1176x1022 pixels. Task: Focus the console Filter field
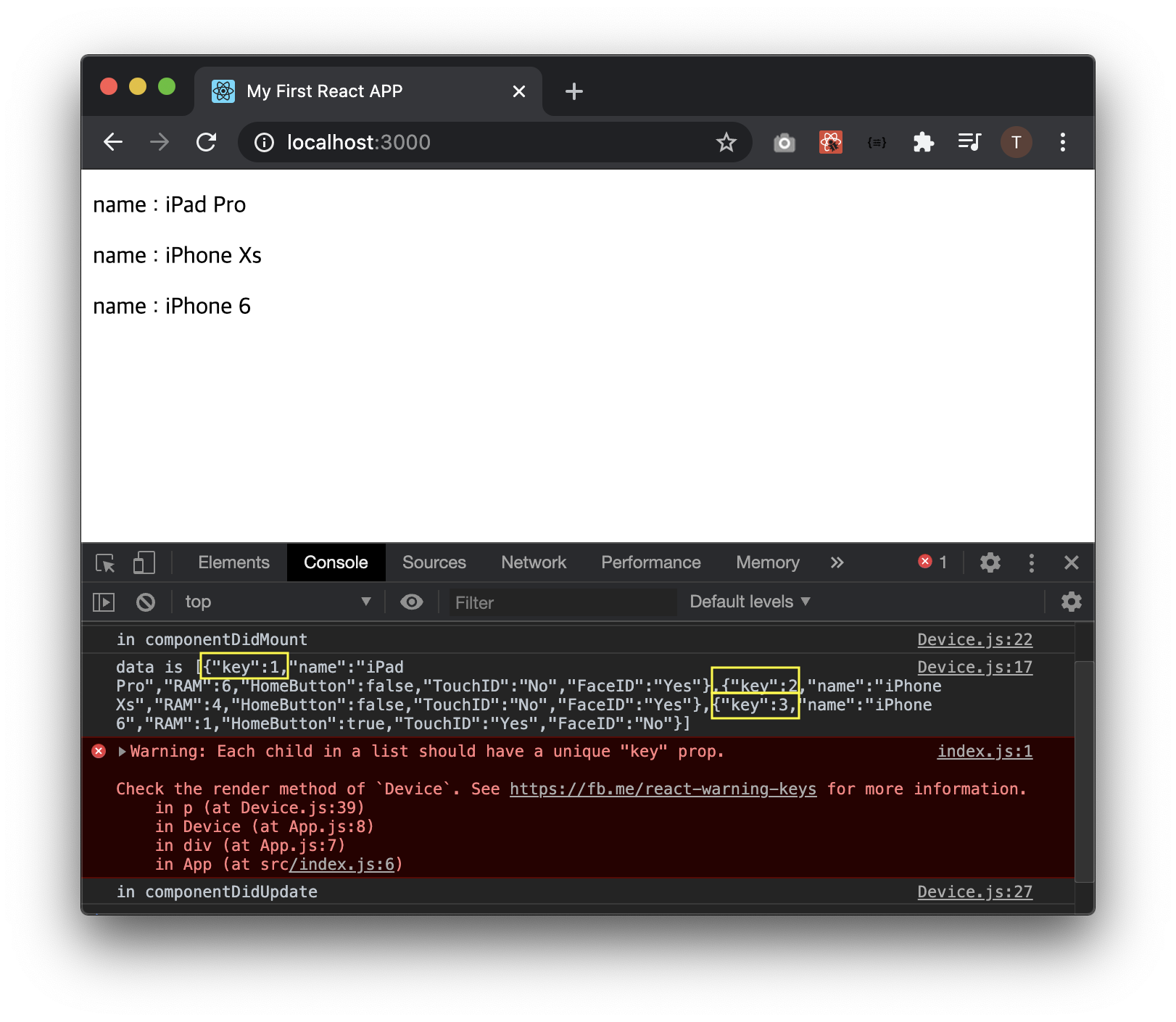pyautogui.click(x=563, y=602)
